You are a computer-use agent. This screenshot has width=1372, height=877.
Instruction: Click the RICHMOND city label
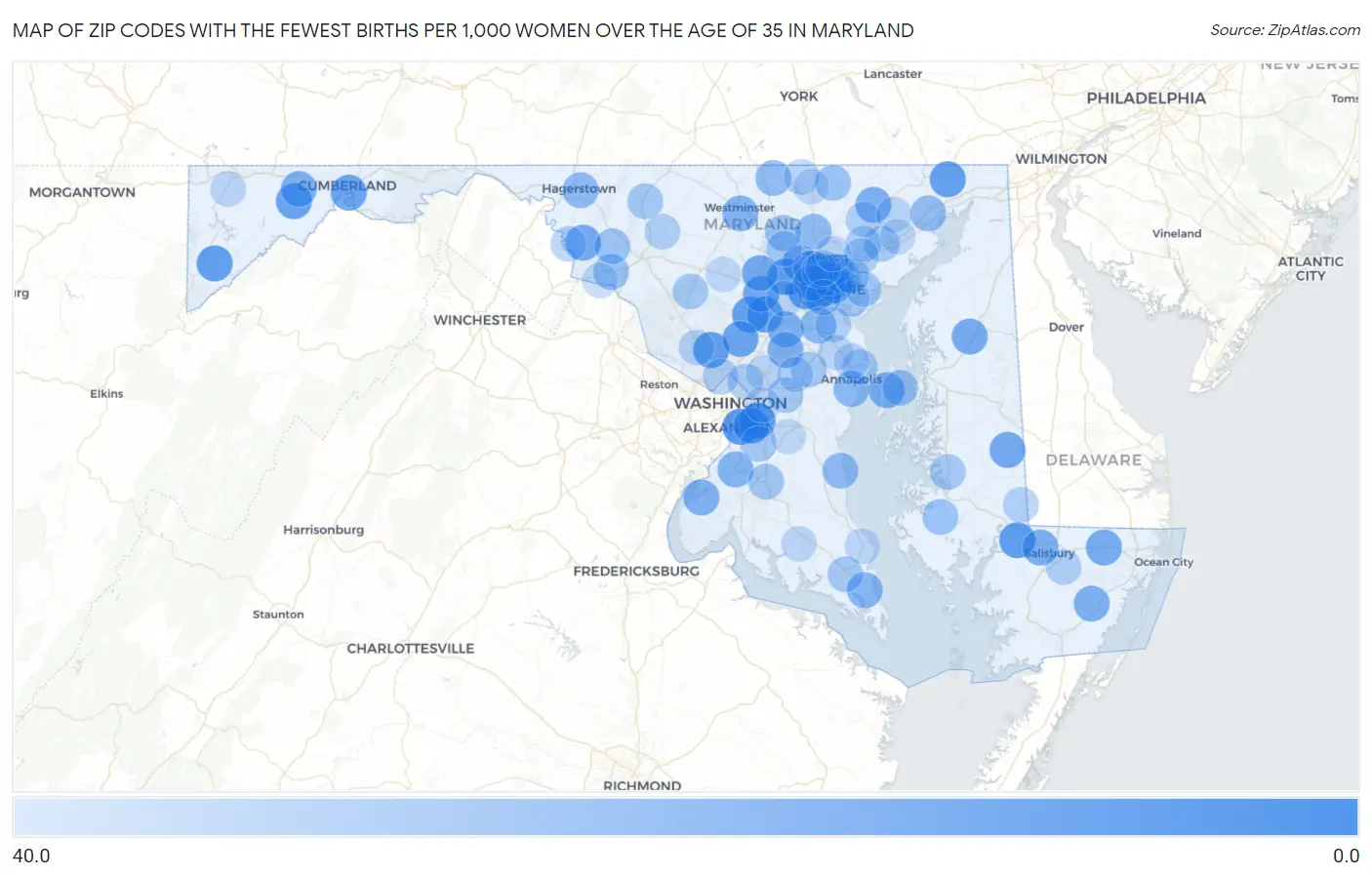[642, 785]
